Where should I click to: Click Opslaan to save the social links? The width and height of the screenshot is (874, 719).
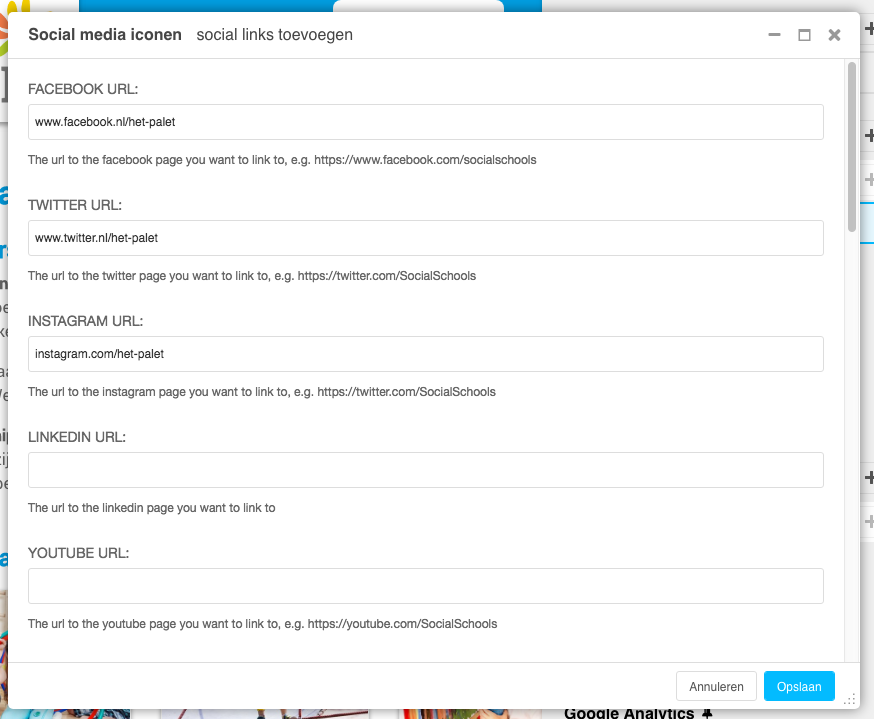799,686
